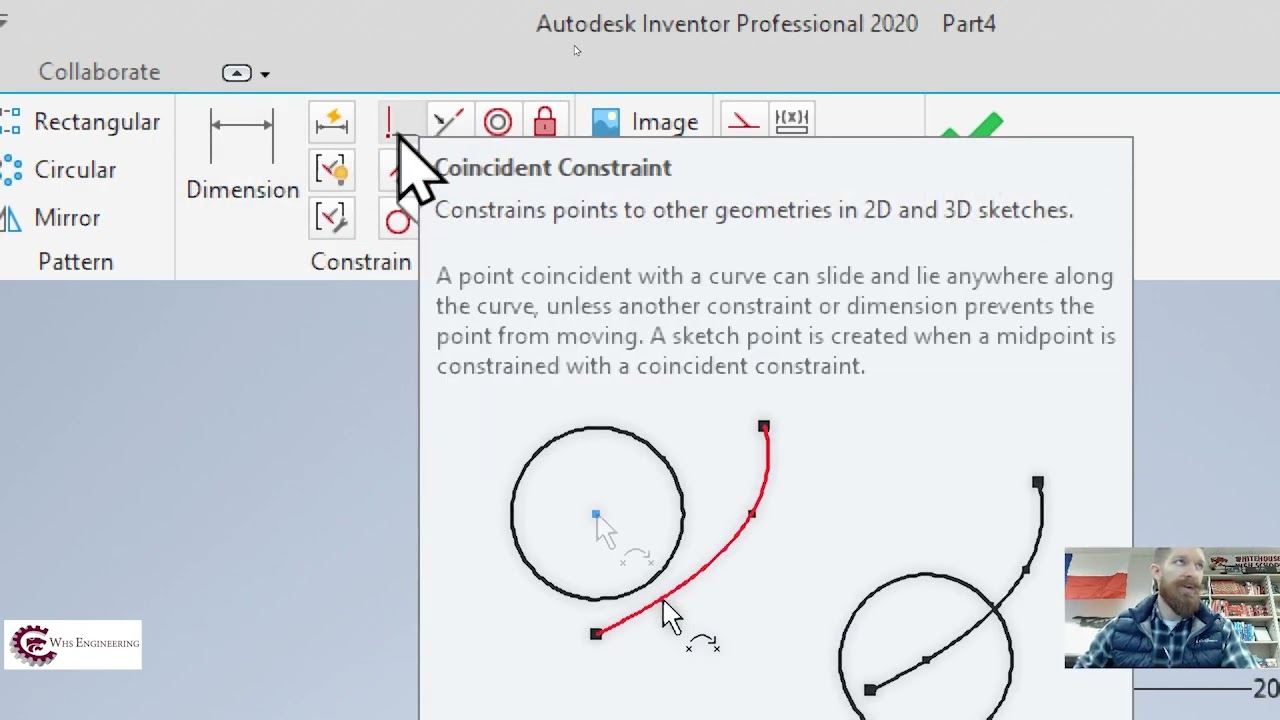The height and width of the screenshot is (720, 1280).
Task: Open the Collaborate ribbon tab
Action: pyautogui.click(x=99, y=72)
